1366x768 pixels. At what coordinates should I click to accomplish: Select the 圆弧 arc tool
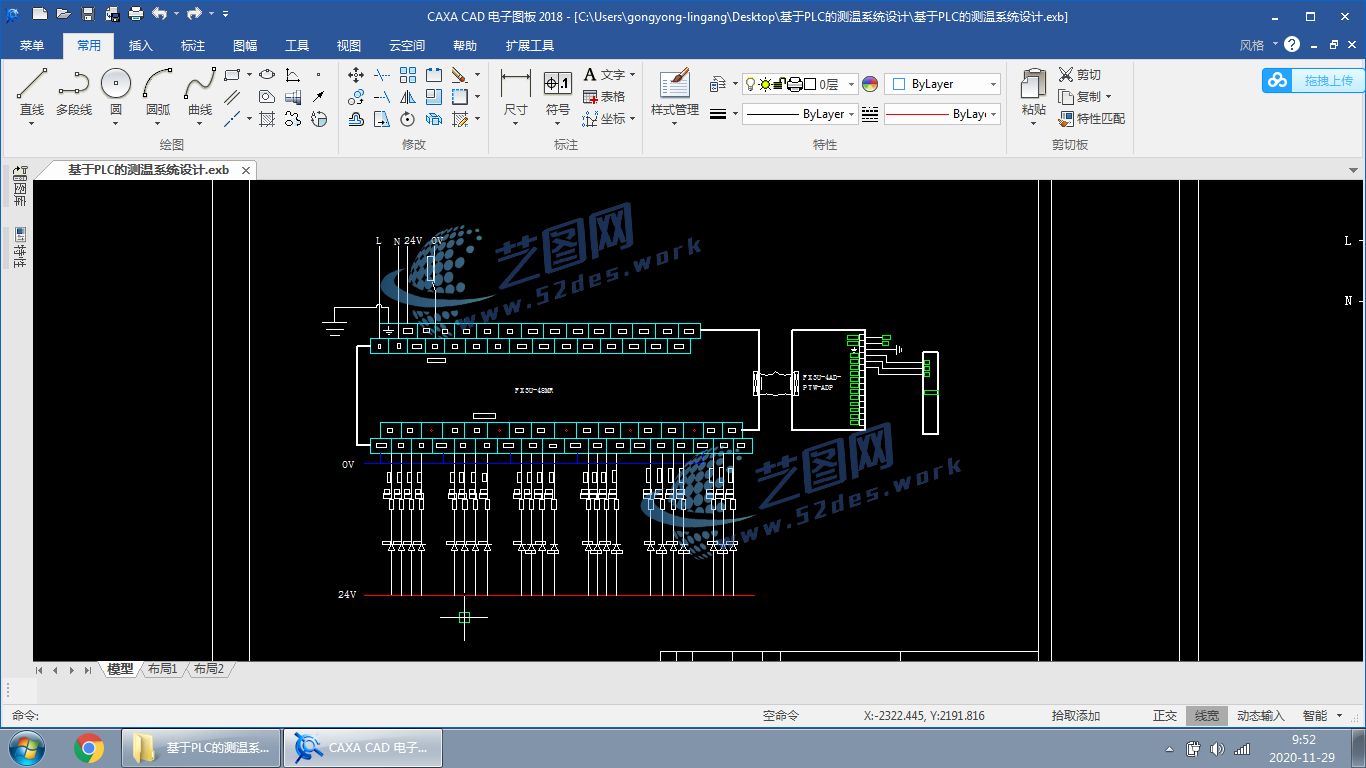pos(158,91)
